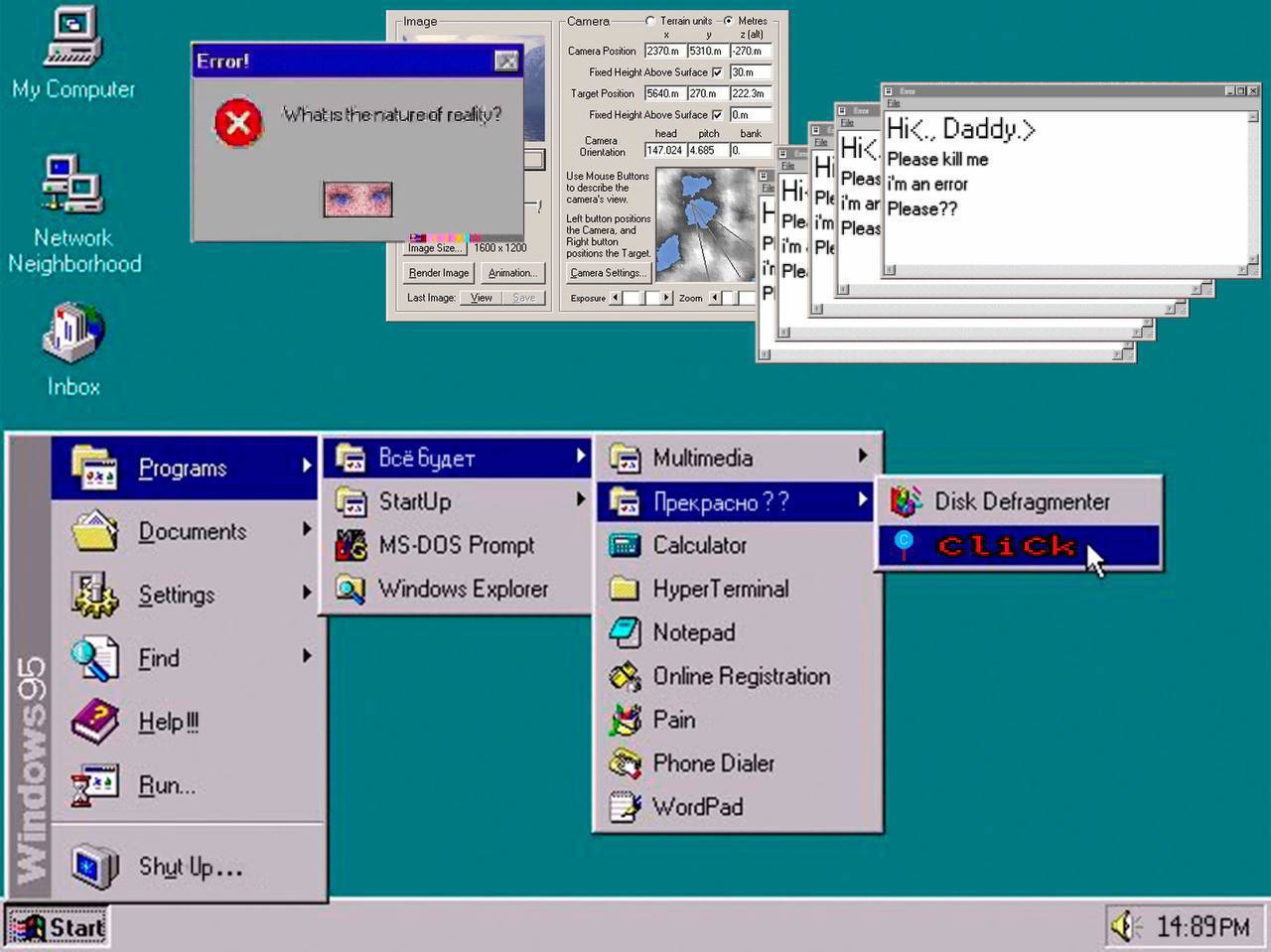This screenshot has height=952, width=1271.
Task: Click the Zoom slider left arrow
Action: [714, 298]
